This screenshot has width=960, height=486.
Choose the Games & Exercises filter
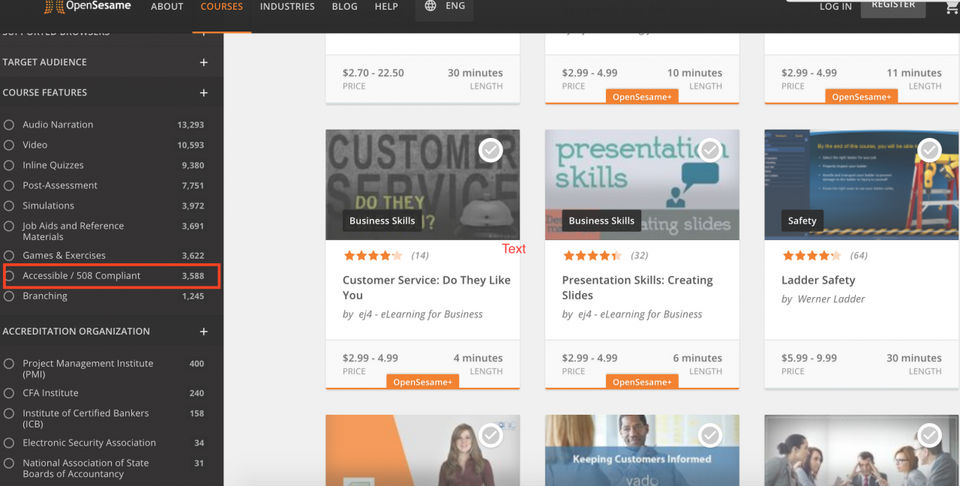(x=9, y=255)
